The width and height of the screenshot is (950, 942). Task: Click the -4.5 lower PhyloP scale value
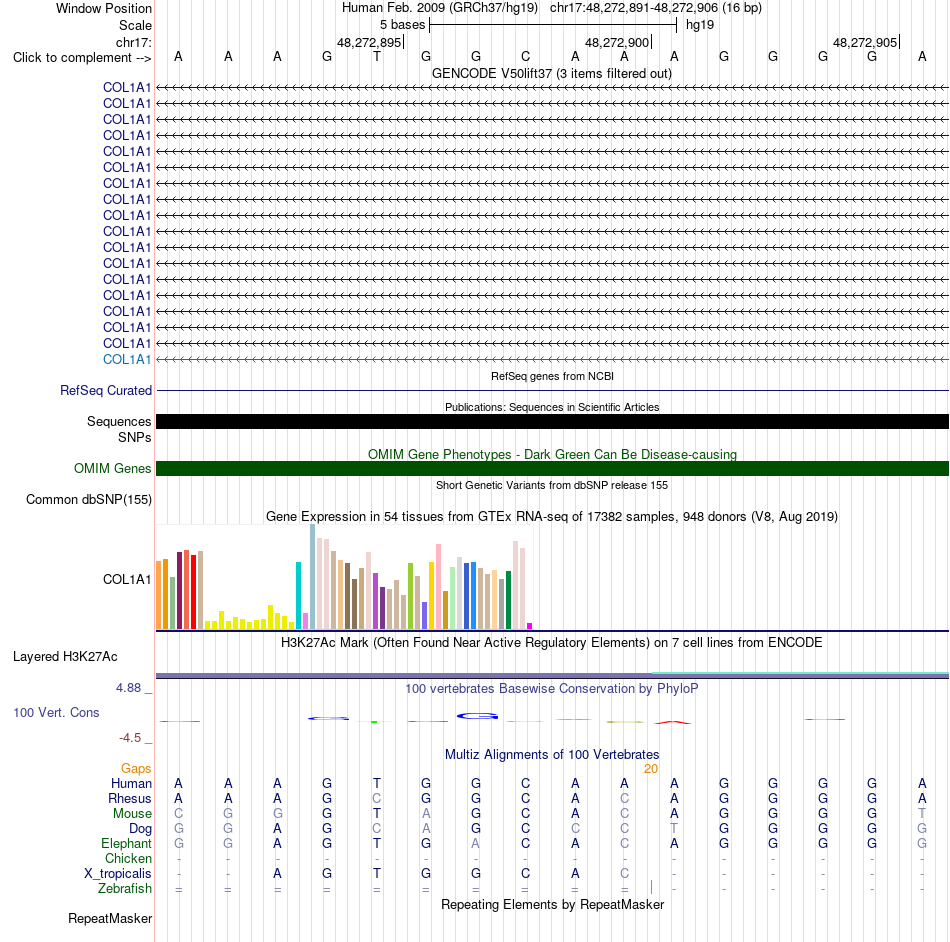click(130, 738)
